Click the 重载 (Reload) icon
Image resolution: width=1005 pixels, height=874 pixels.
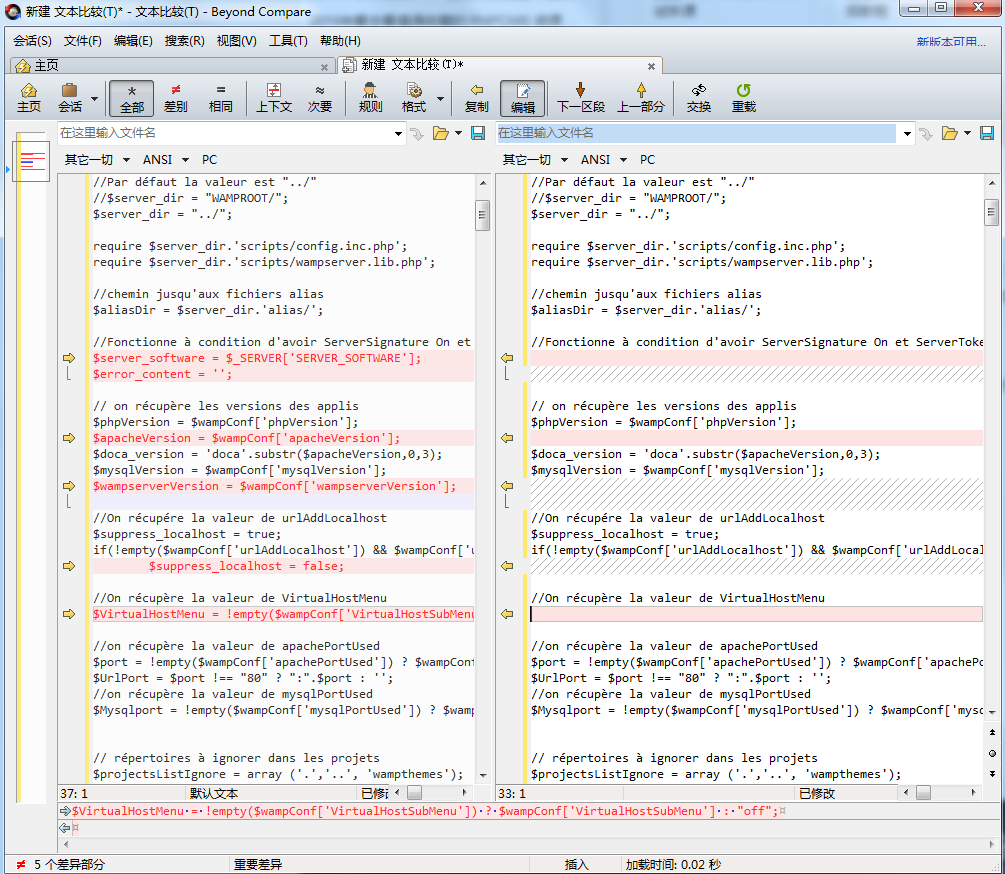743,97
